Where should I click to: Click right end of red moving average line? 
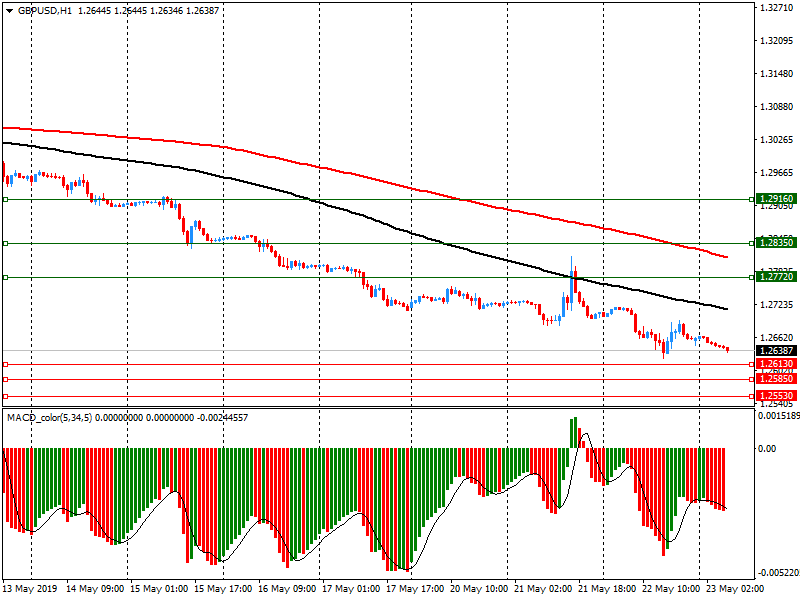(x=726, y=257)
